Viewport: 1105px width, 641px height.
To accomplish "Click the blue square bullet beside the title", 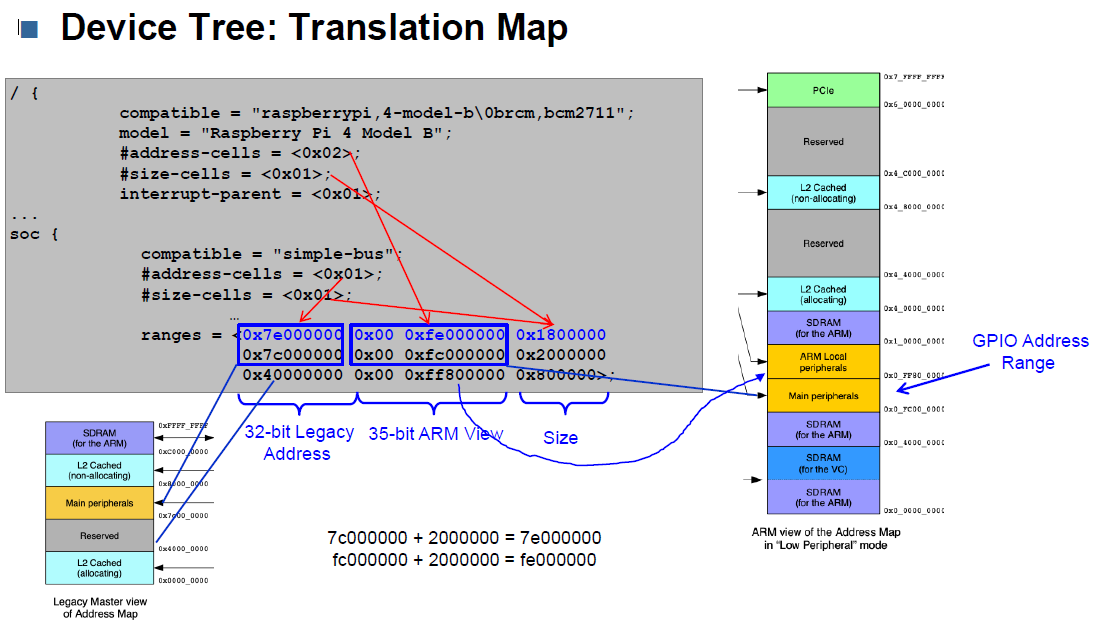I will tap(29, 30).
